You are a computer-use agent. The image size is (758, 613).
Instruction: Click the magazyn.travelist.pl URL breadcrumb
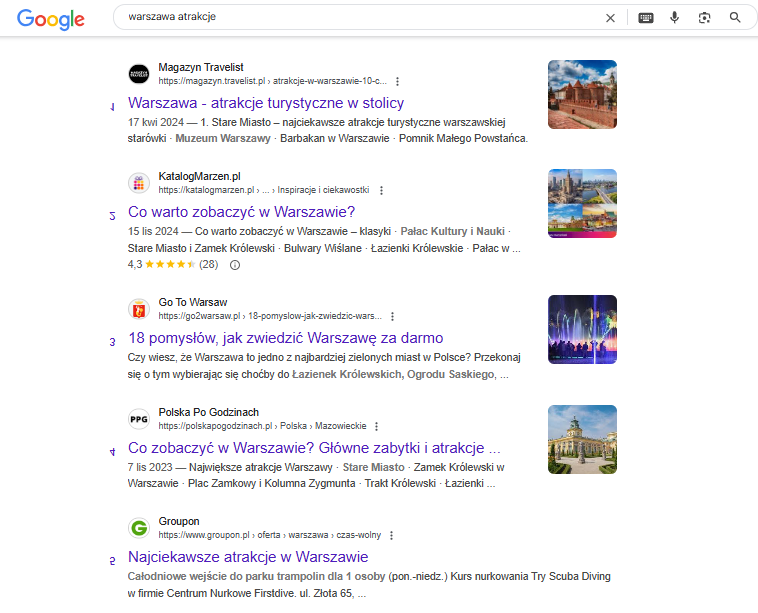(273, 81)
